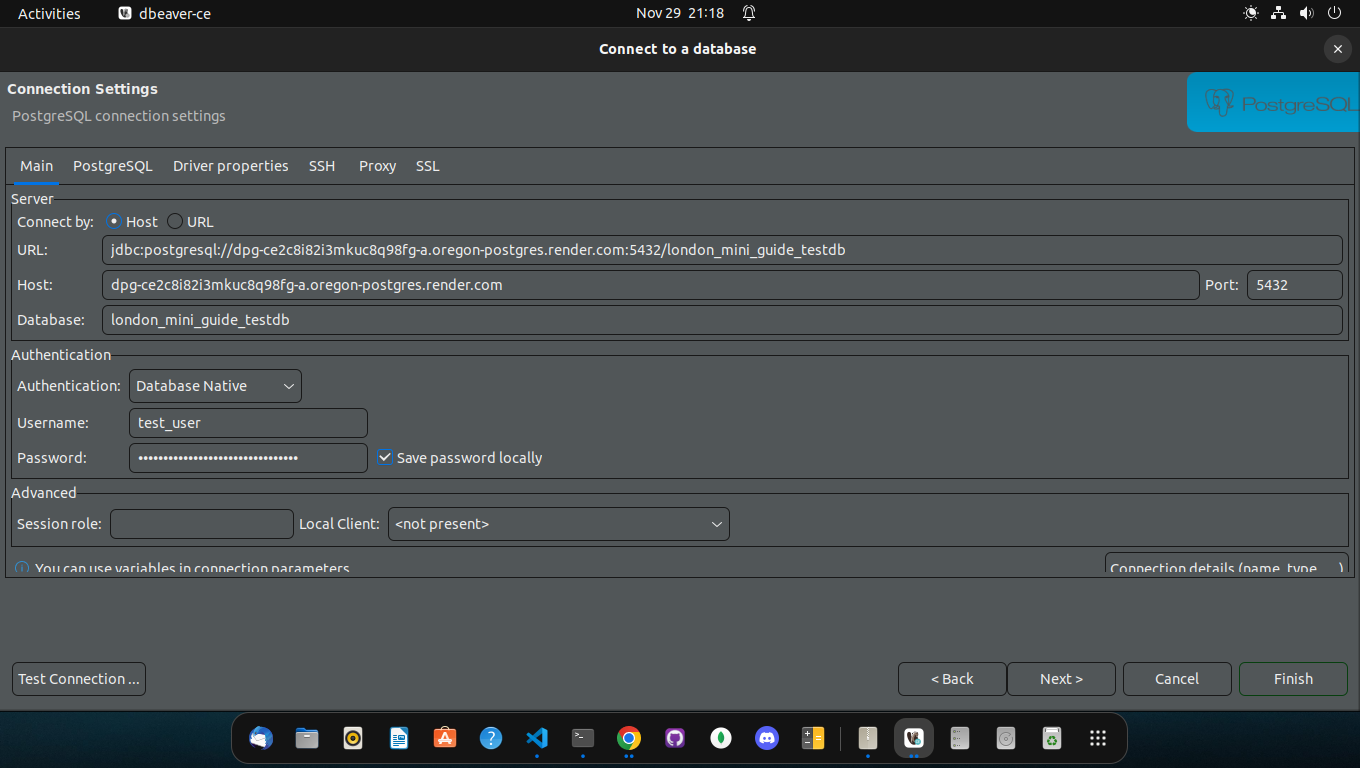Open the Show Applications grid

pyautogui.click(x=1097, y=738)
